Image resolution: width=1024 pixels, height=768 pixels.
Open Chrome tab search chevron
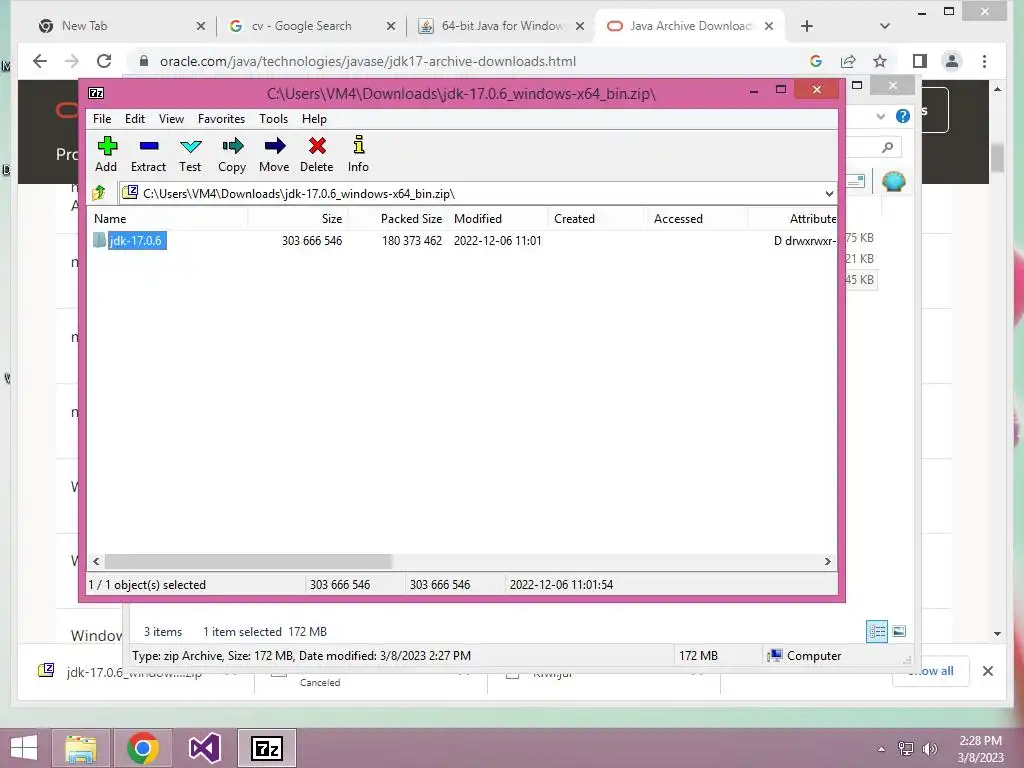pyautogui.click(x=885, y=26)
